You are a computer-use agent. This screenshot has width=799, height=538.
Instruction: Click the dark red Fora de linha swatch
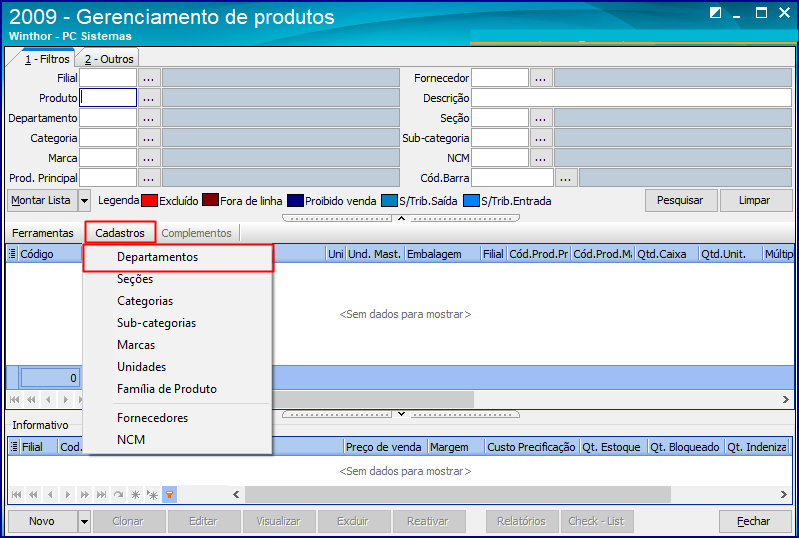coord(210,200)
